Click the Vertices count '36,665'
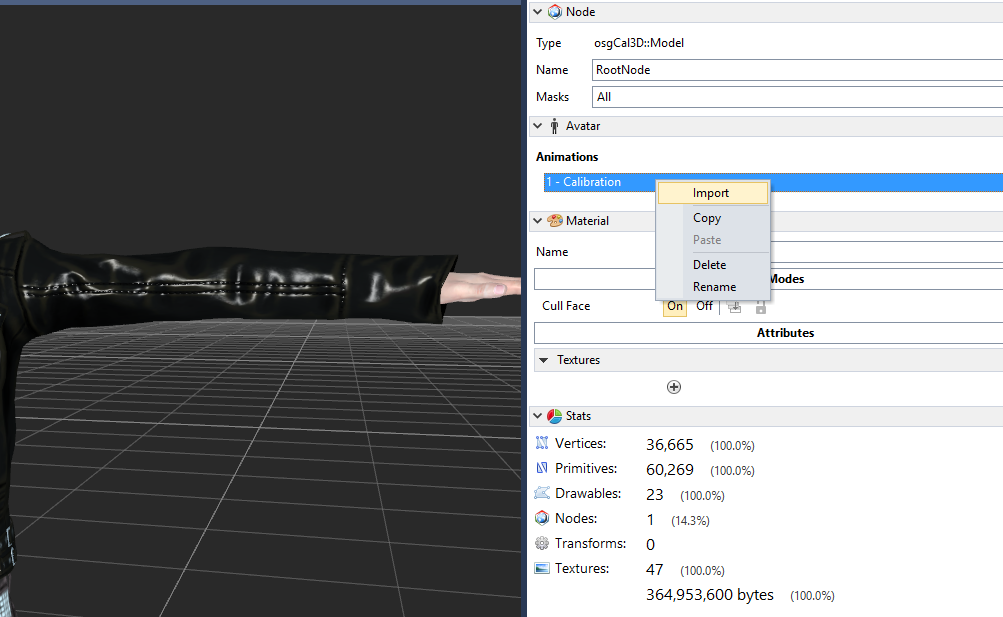 [670, 444]
